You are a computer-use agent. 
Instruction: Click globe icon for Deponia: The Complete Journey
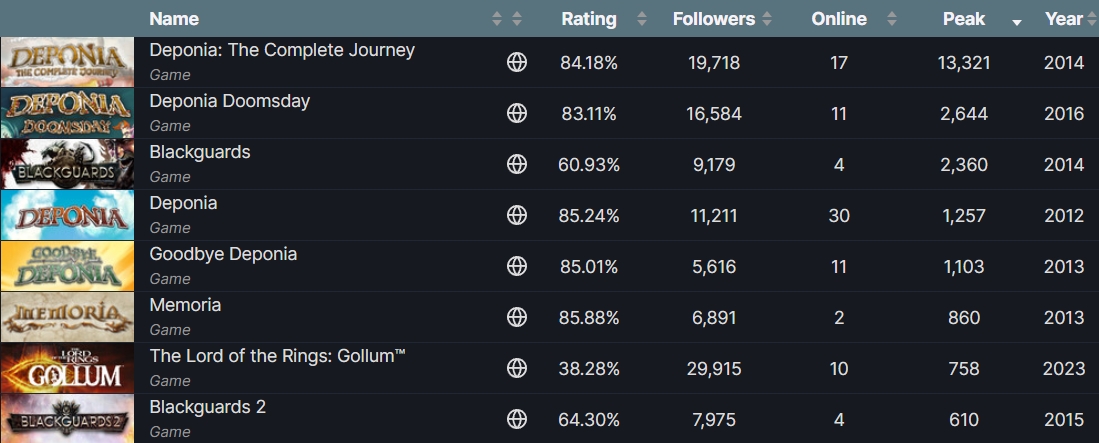coord(516,63)
